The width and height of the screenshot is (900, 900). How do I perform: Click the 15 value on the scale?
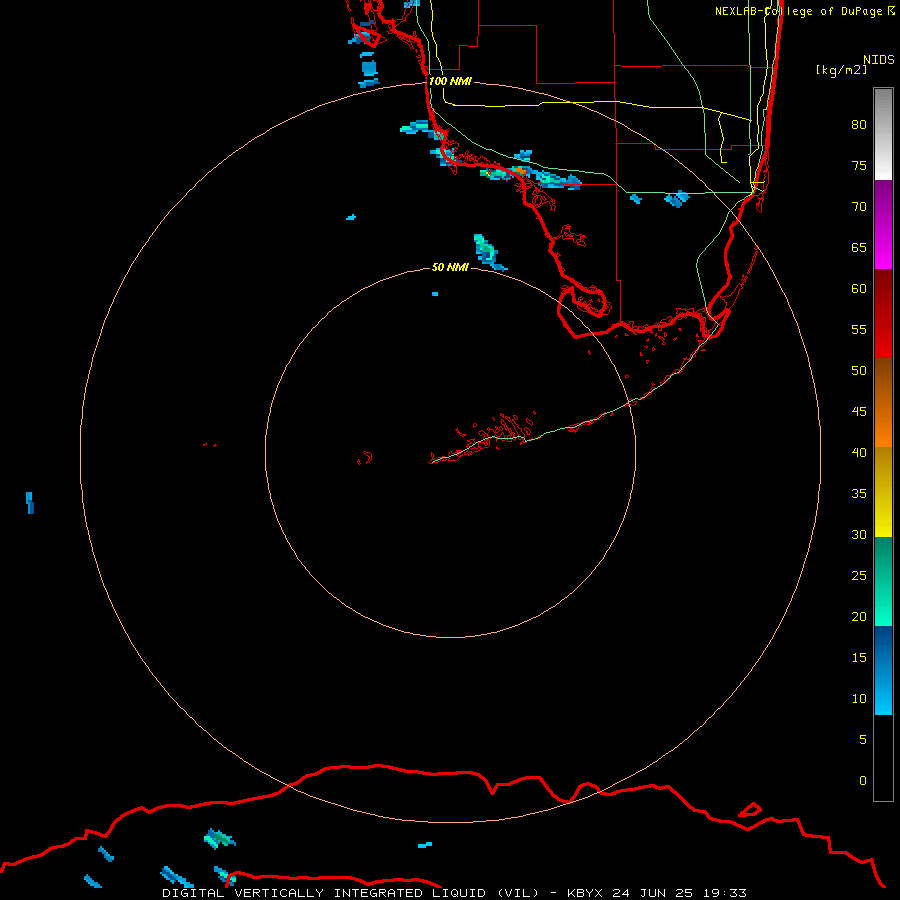pyautogui.click(x=859, y=657)
